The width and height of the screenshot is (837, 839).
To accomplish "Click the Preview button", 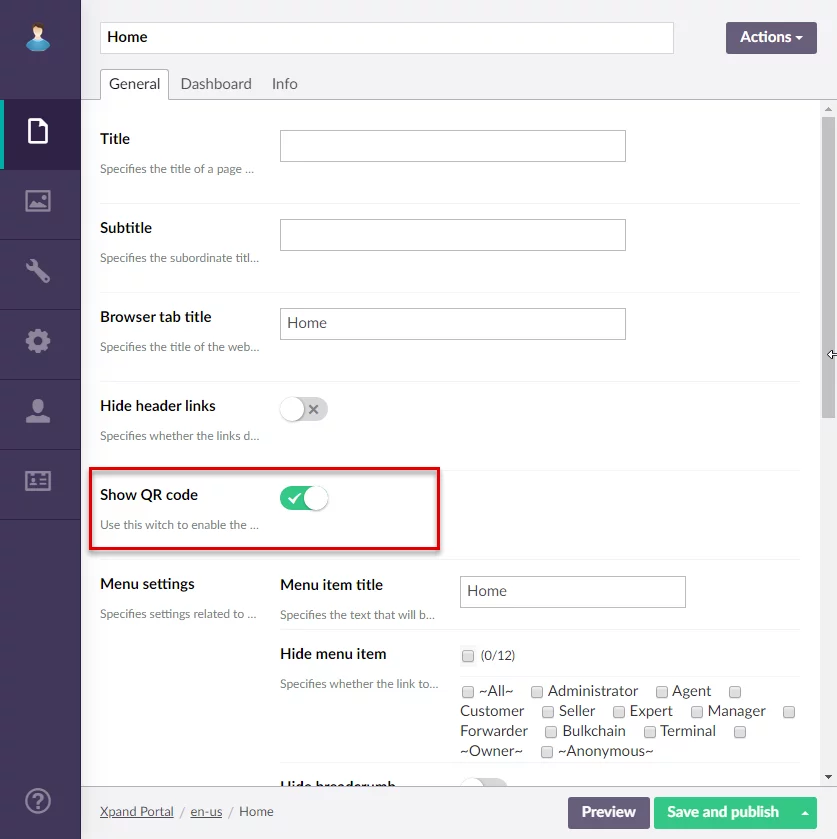I will 608,812.
